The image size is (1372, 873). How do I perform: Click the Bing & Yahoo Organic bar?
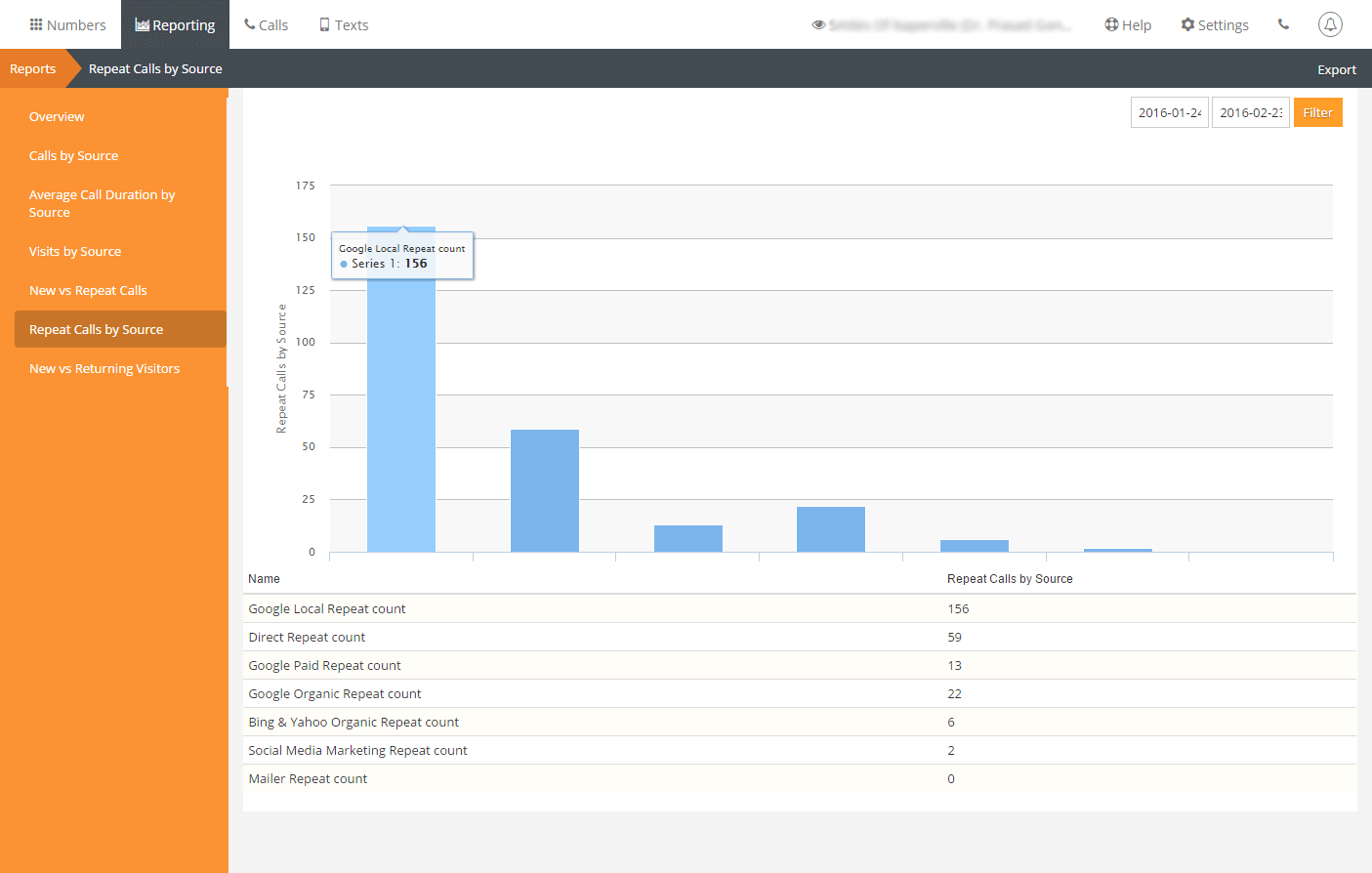click(975, 546)
